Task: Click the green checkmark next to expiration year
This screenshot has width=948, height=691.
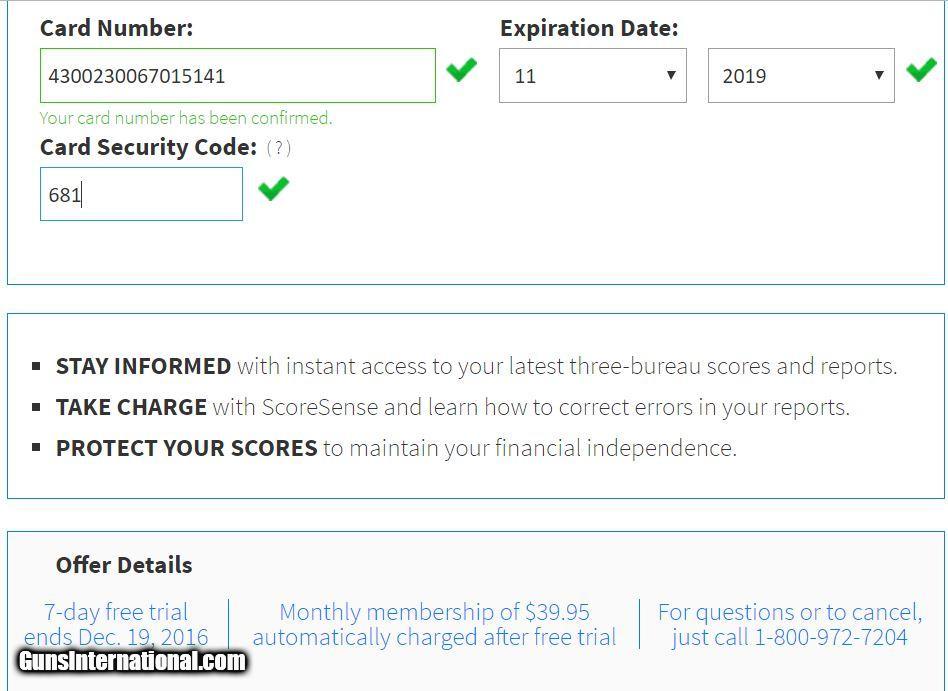Action: coord(921,70)
